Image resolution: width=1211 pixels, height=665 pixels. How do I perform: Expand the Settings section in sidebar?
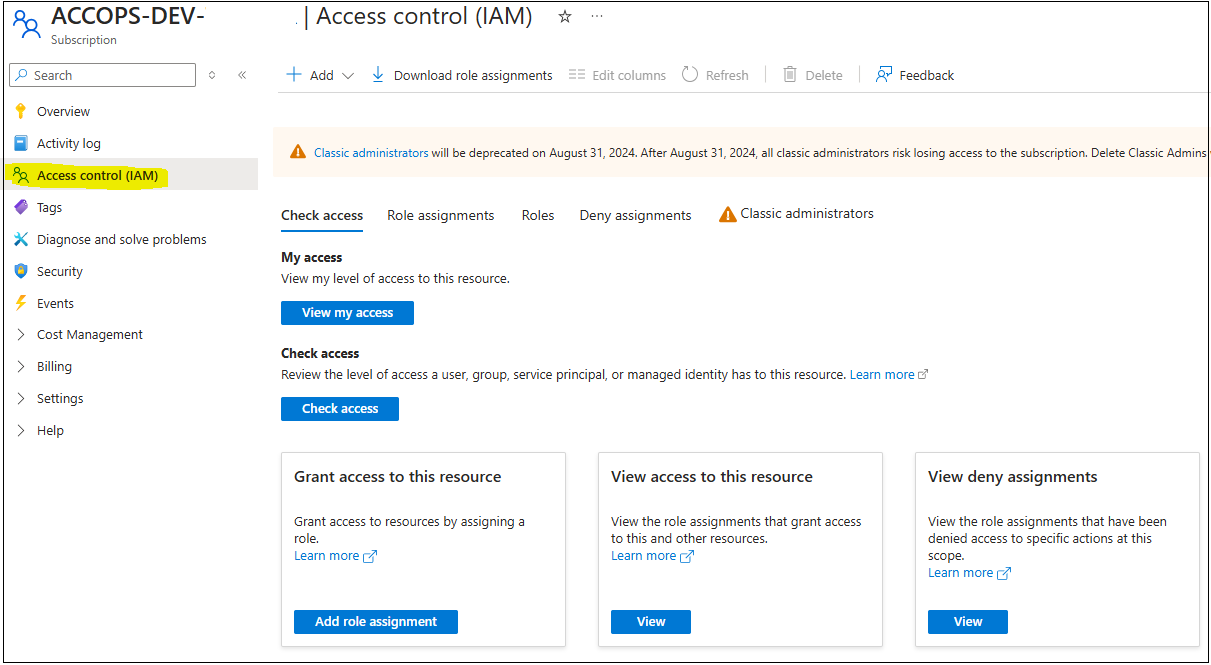click(x=60, y=399)
